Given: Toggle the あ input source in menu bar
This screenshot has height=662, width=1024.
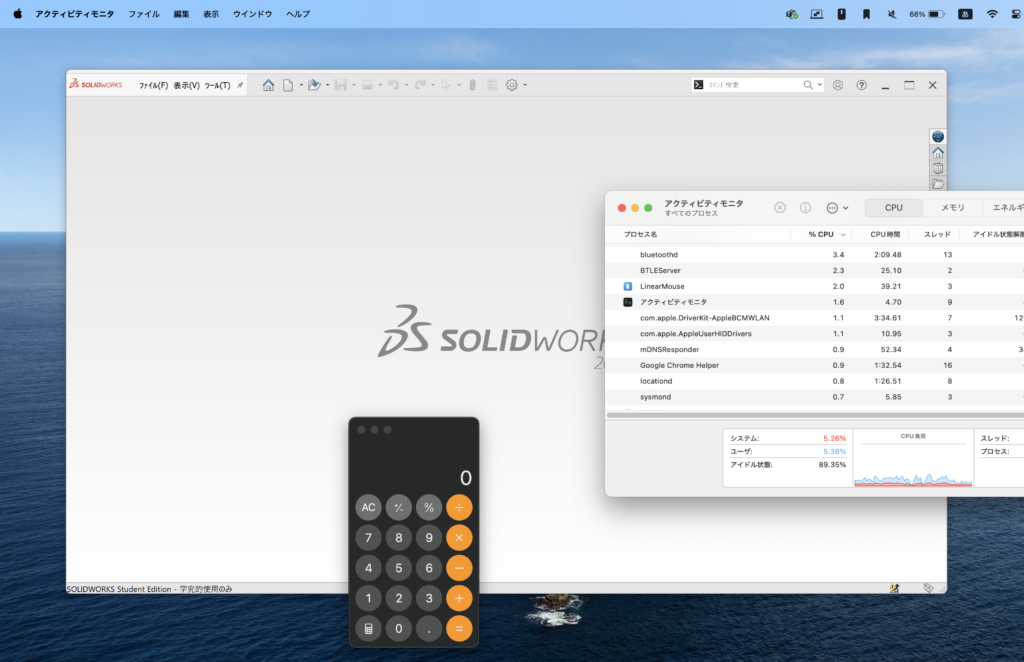Looking at the screenshot, I should tap(965, 14).
